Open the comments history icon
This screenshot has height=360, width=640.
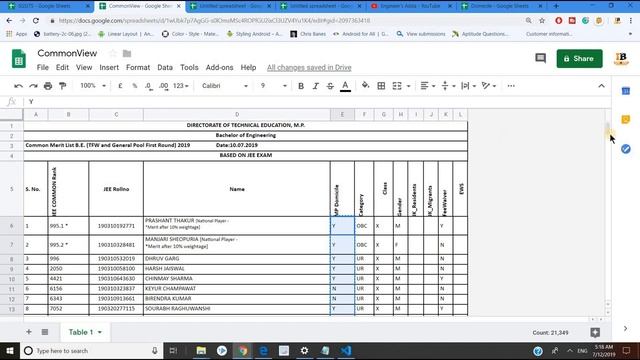coord(540,58)
